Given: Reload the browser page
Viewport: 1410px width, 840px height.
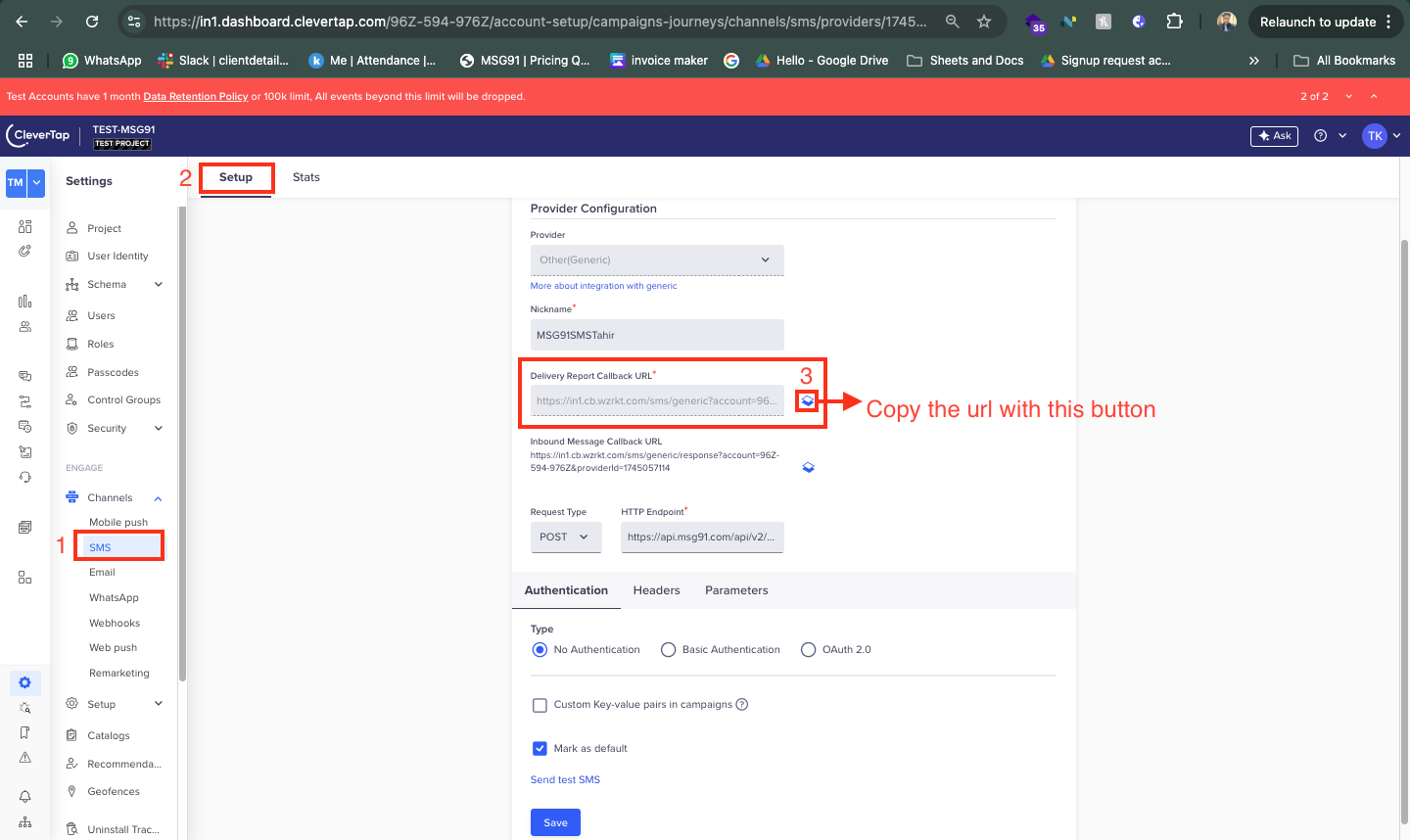Looking at the screenshot, I should 91,22.
